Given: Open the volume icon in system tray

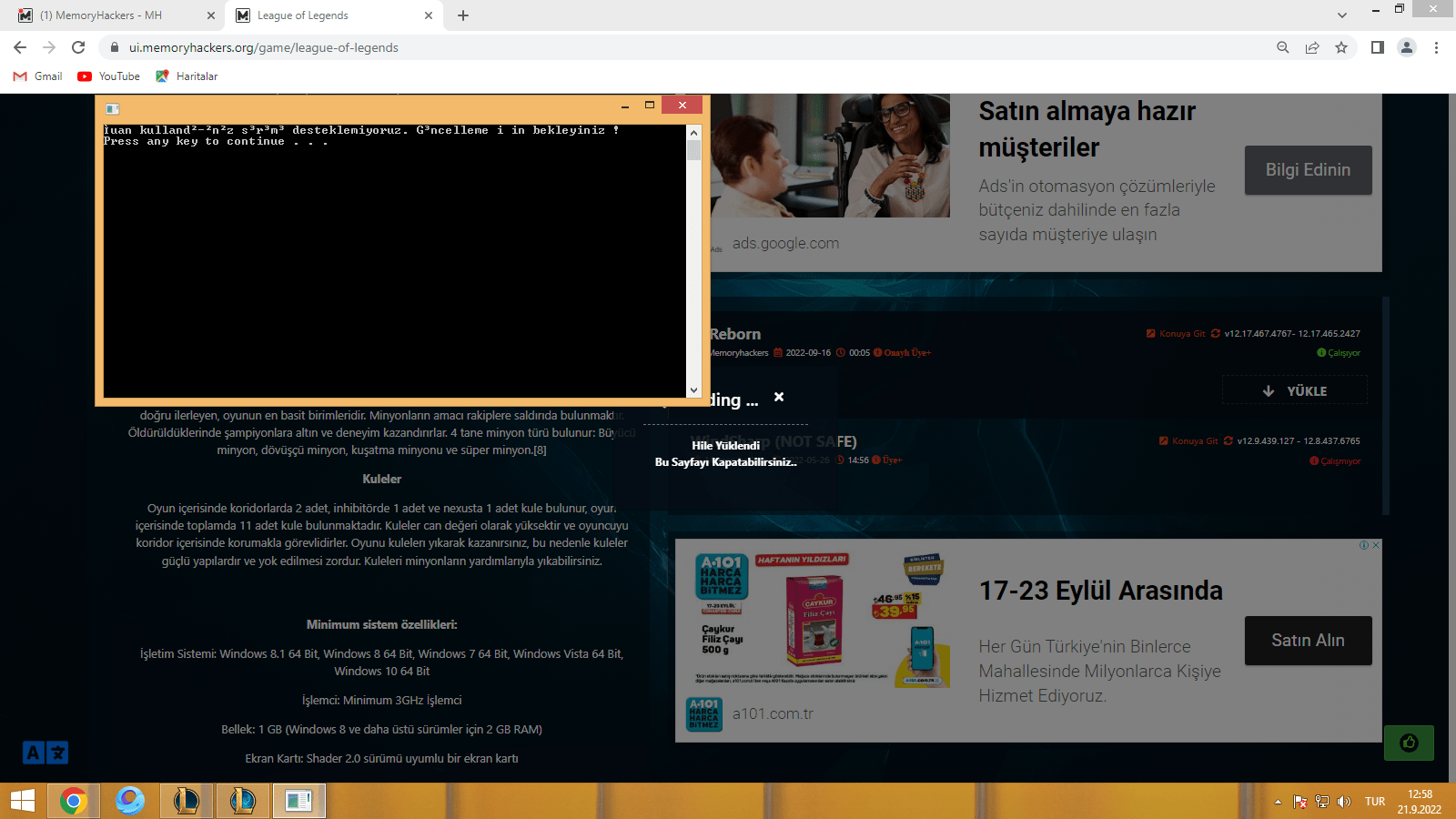Looking at the screenshot, I should [1343, 802].
